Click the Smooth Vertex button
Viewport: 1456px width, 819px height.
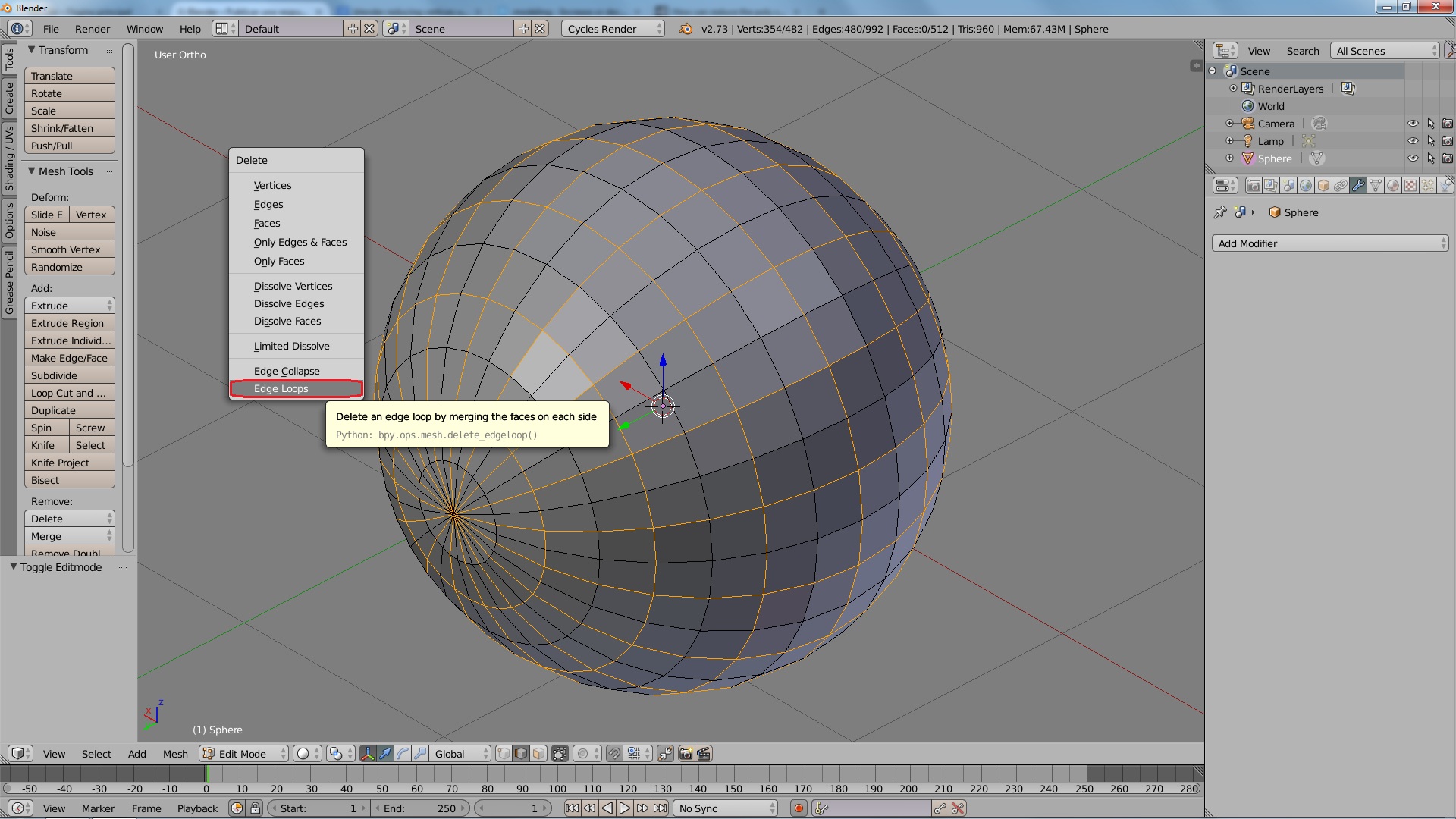pos(69,249)
